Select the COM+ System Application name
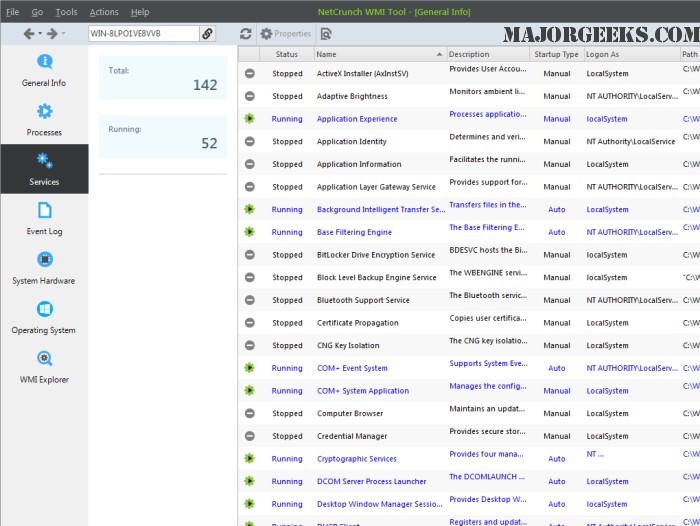Screen dimensions: 700x526 (x=362, y=390)
